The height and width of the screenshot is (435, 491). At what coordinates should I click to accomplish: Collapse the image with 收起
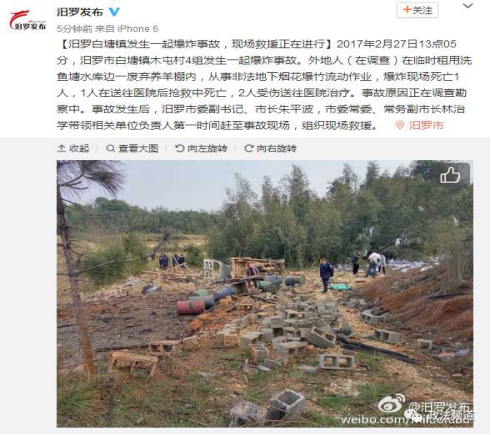[x=73, y=148]
